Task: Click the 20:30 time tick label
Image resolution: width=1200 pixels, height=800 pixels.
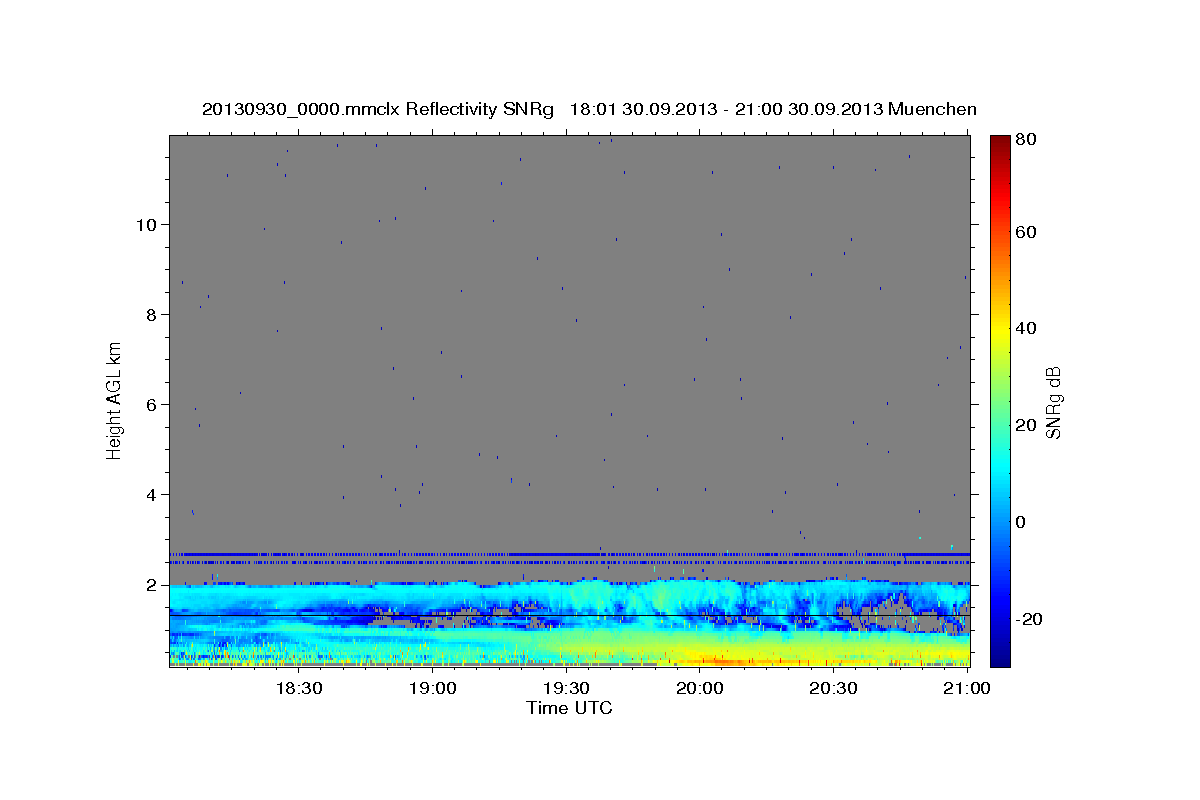Action: 833,689
